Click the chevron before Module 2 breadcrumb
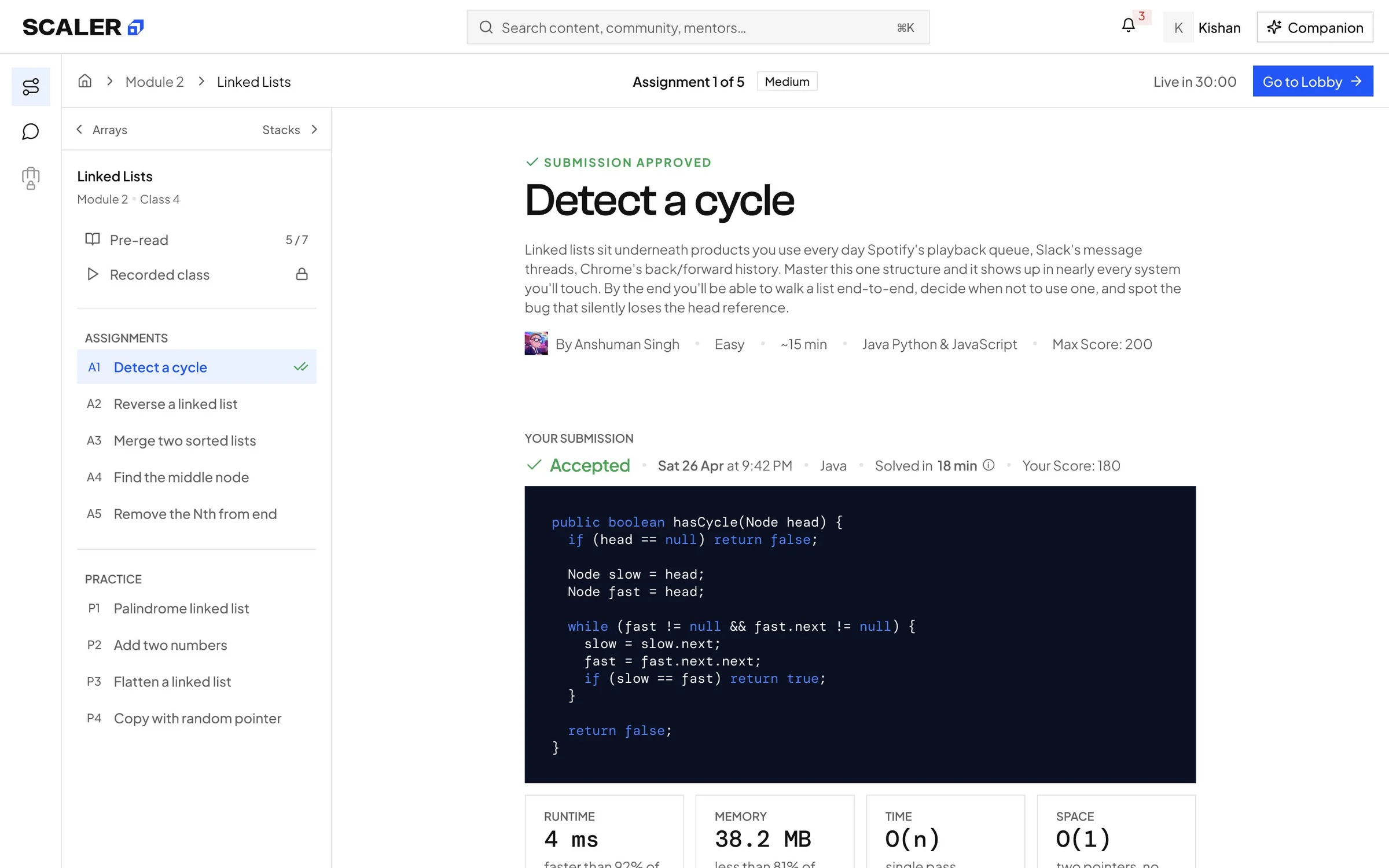Image resolution: width=1389 pixels, height=868 pixels. pyautogui.click(x=109, y=81)
